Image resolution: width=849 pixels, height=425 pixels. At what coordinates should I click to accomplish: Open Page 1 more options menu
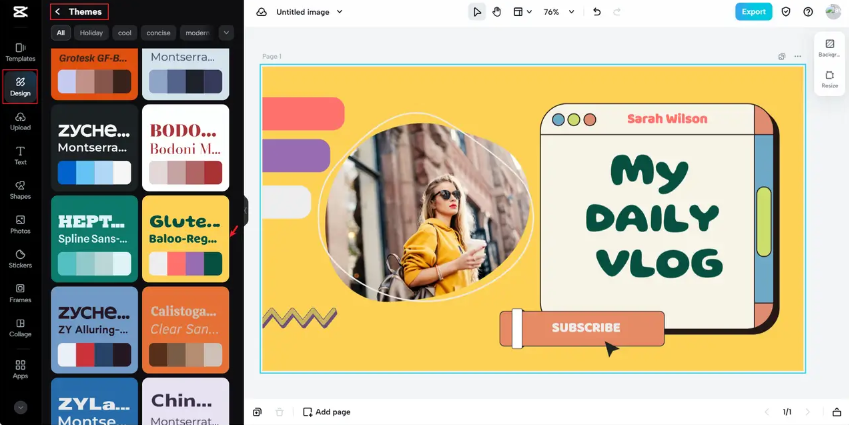point(798,56)
